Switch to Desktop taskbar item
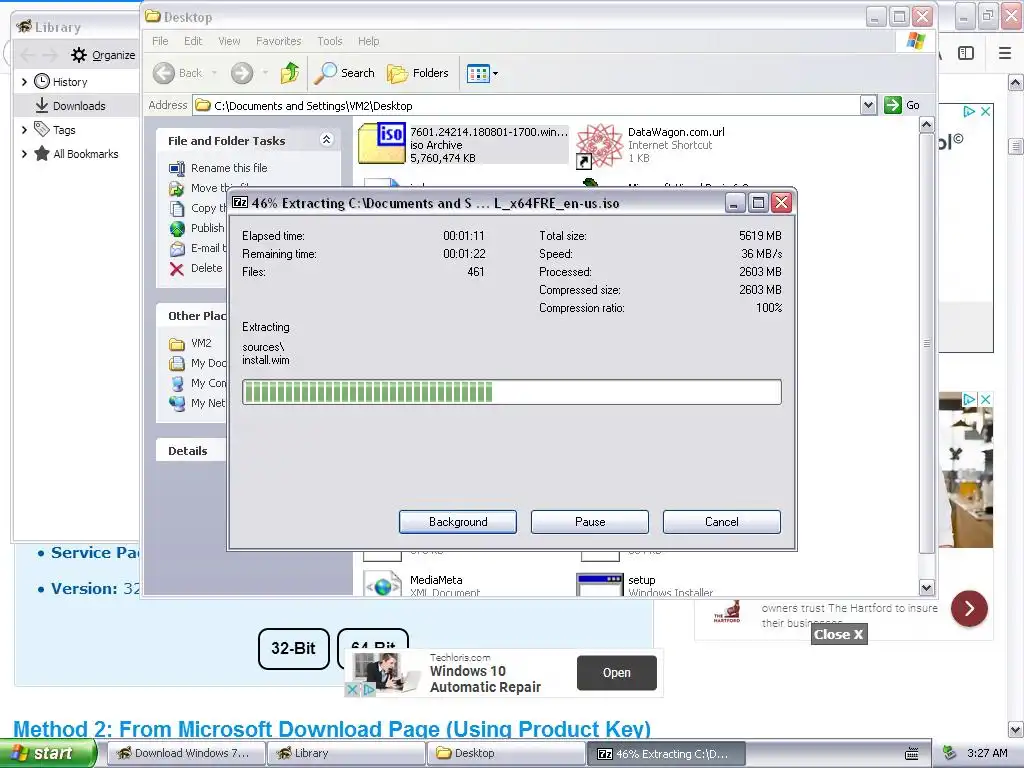 click(506, 753)
